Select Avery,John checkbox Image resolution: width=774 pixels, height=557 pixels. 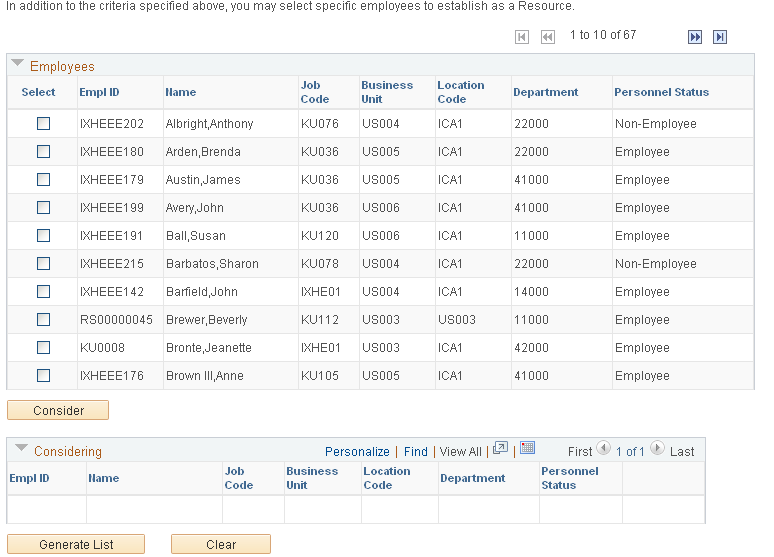click(43, 207)
